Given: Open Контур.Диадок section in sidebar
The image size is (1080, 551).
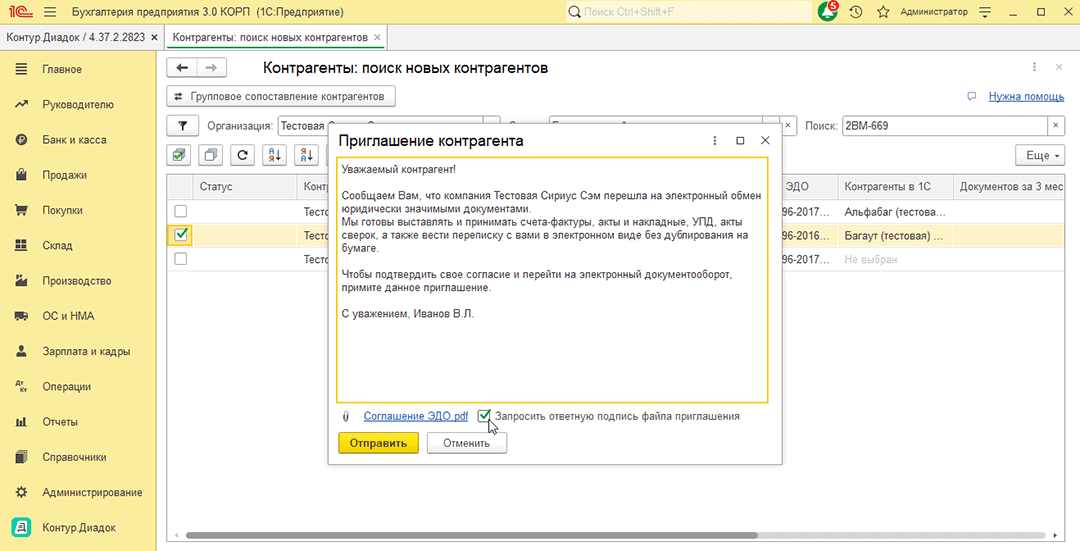Looking at the screenshot, I should tap(79, 528).
